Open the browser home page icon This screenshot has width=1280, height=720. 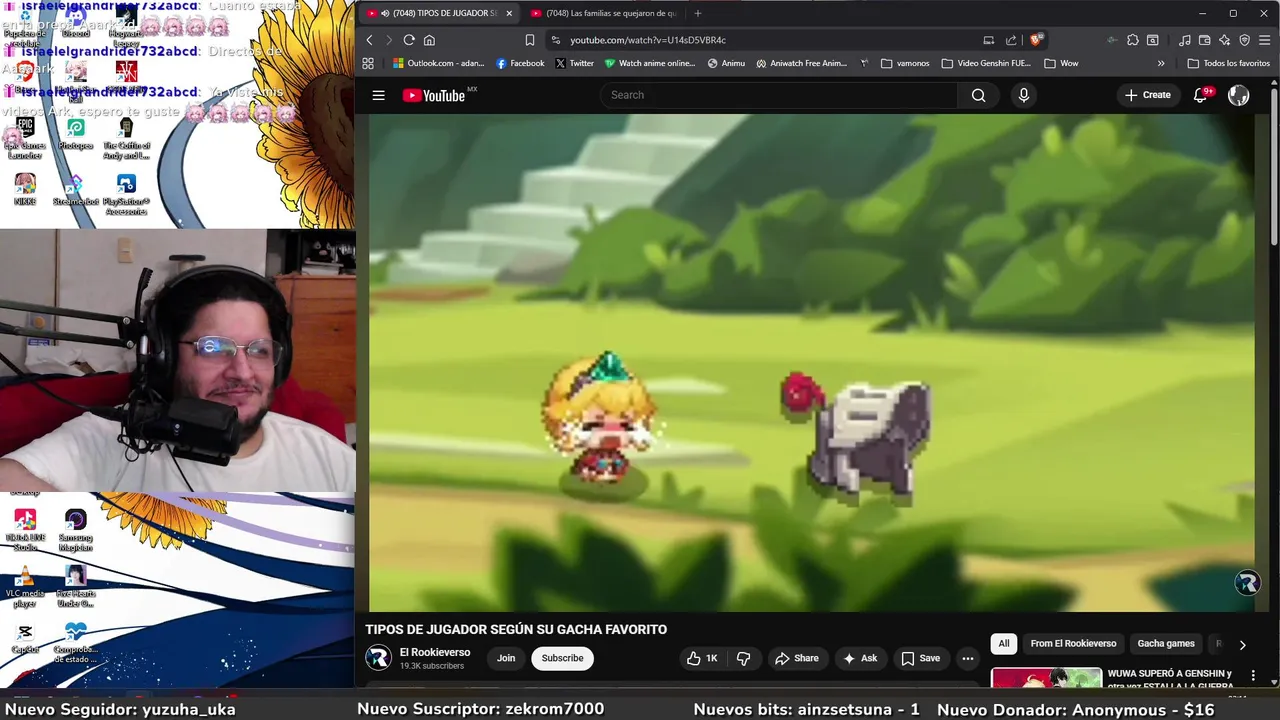click(429, 40)
